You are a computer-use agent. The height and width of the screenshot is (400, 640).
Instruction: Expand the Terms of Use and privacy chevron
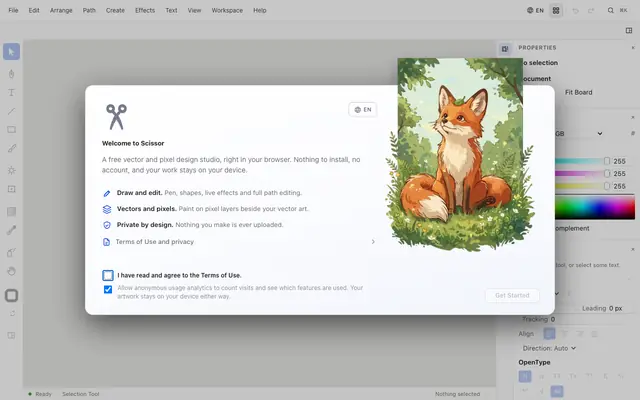373,242
